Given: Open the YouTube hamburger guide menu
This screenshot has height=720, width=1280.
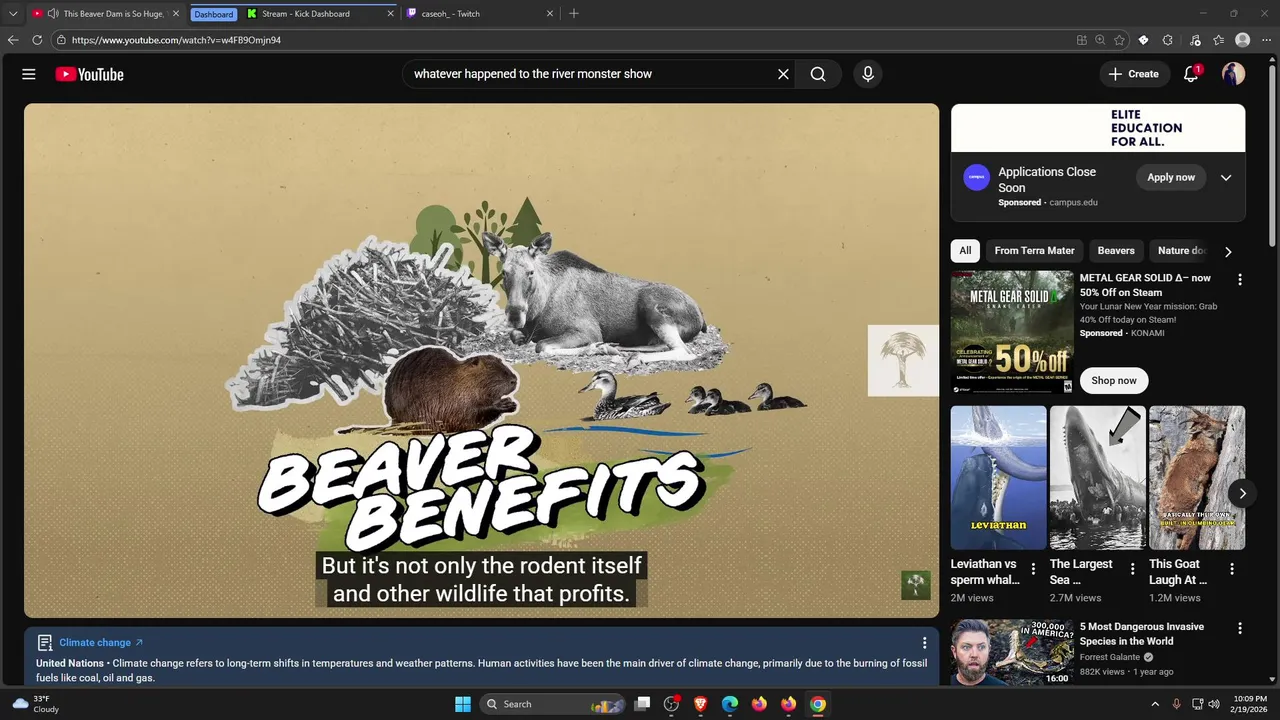Looking at the screenshot, I should coord(29,74).
